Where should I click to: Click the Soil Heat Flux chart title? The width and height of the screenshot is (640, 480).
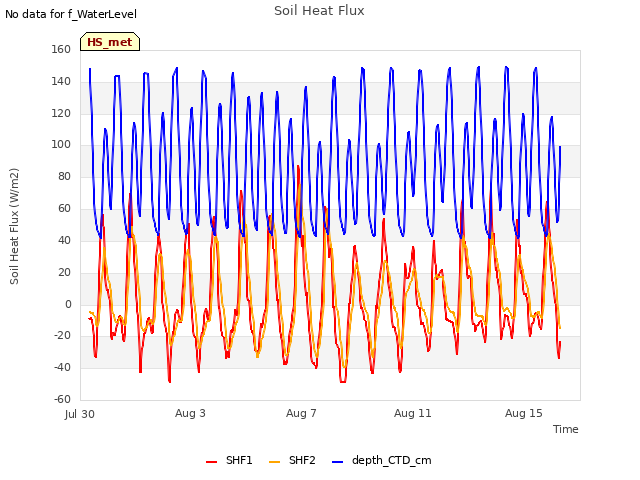point(319,11)
